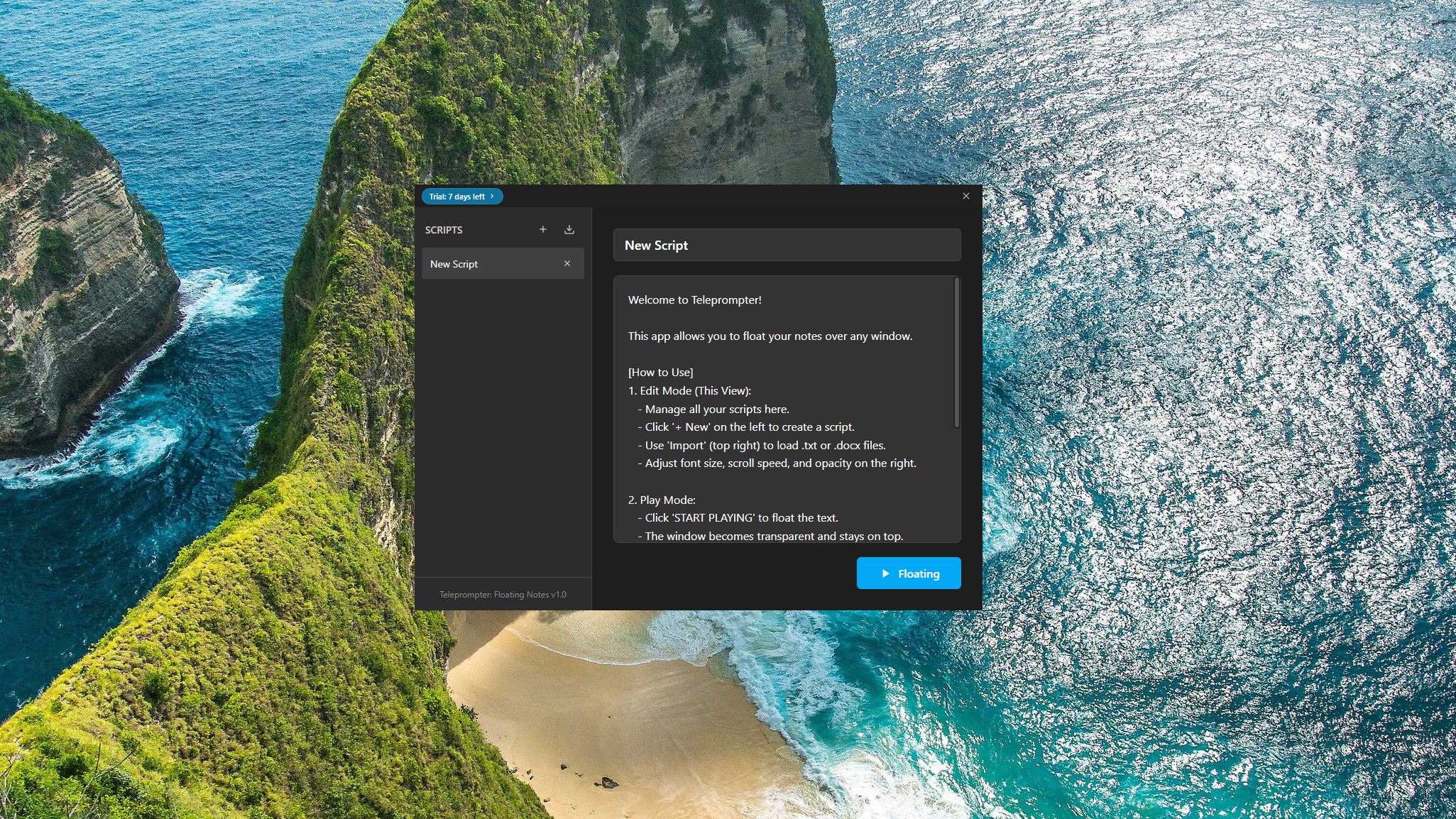Image resolution: width=1456 pixels, height=819 pixels.
Task: Open the 'Trial: 7 days left' badge
Action: [458, 197]
